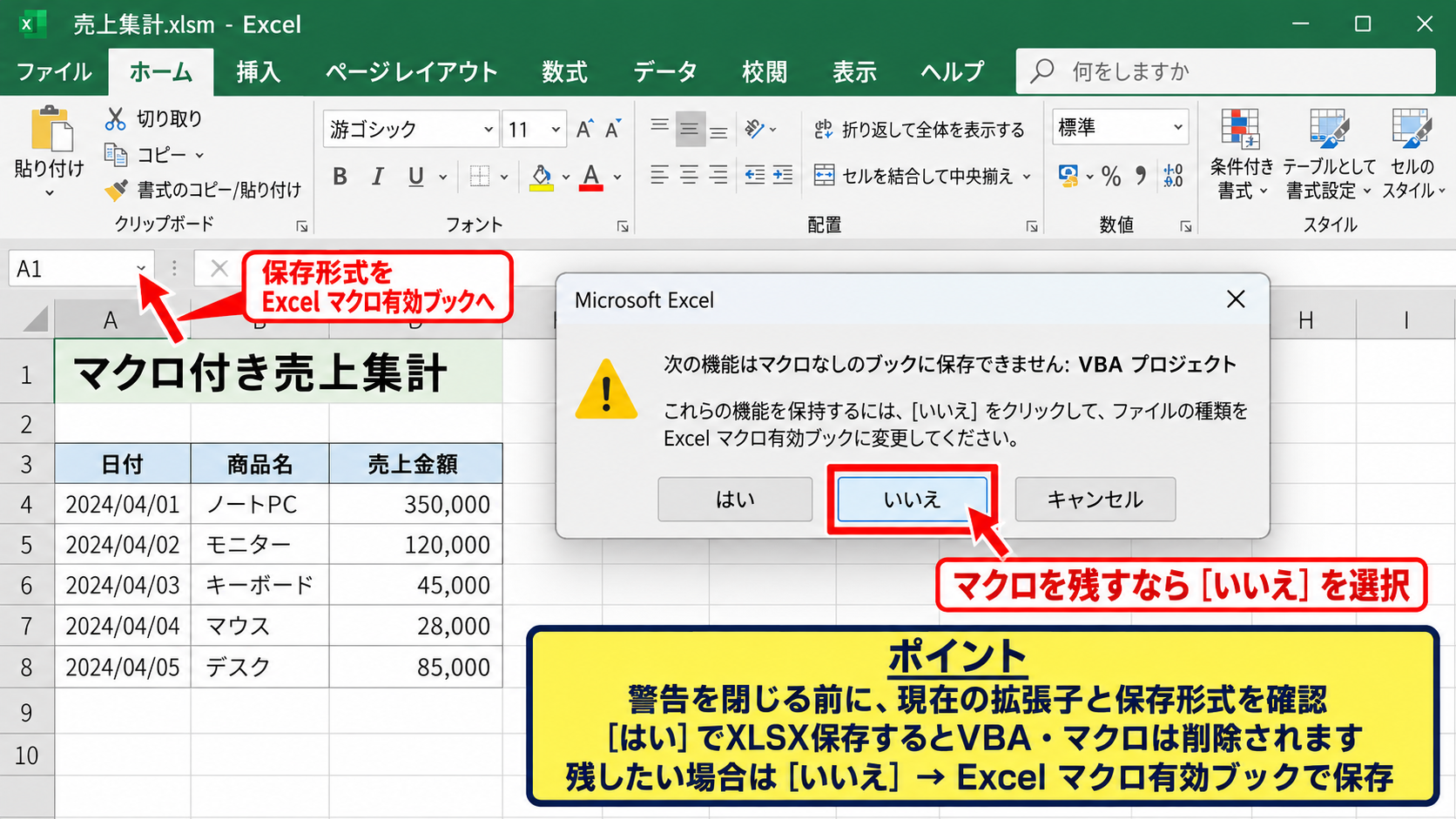Click the はい button in the dialog

point(735,499)
